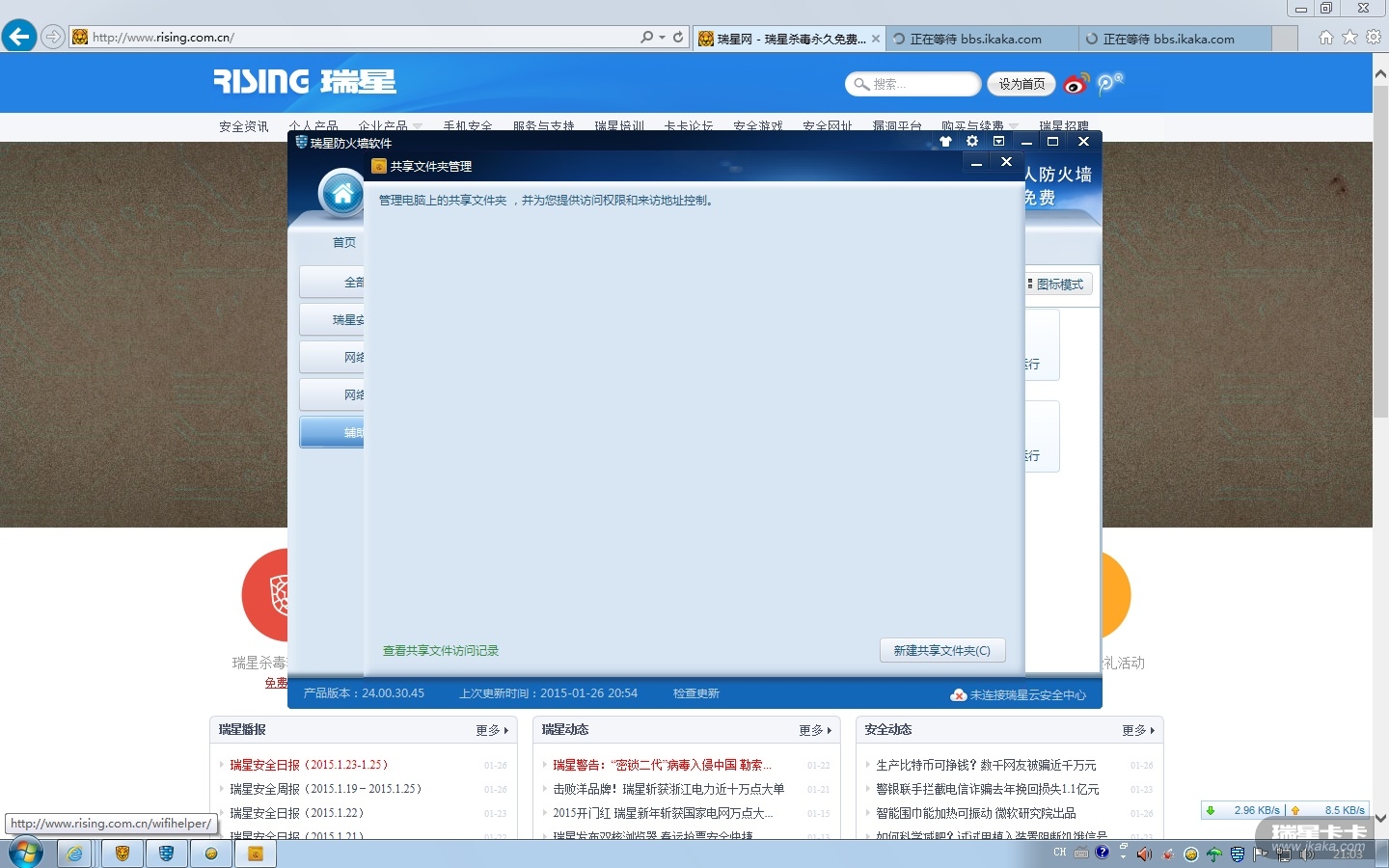The width and height of the screenshot is (1389, 868).
Task: Open firewall settings gear icon
Action: pyautogui.click(x=972, y=142)
